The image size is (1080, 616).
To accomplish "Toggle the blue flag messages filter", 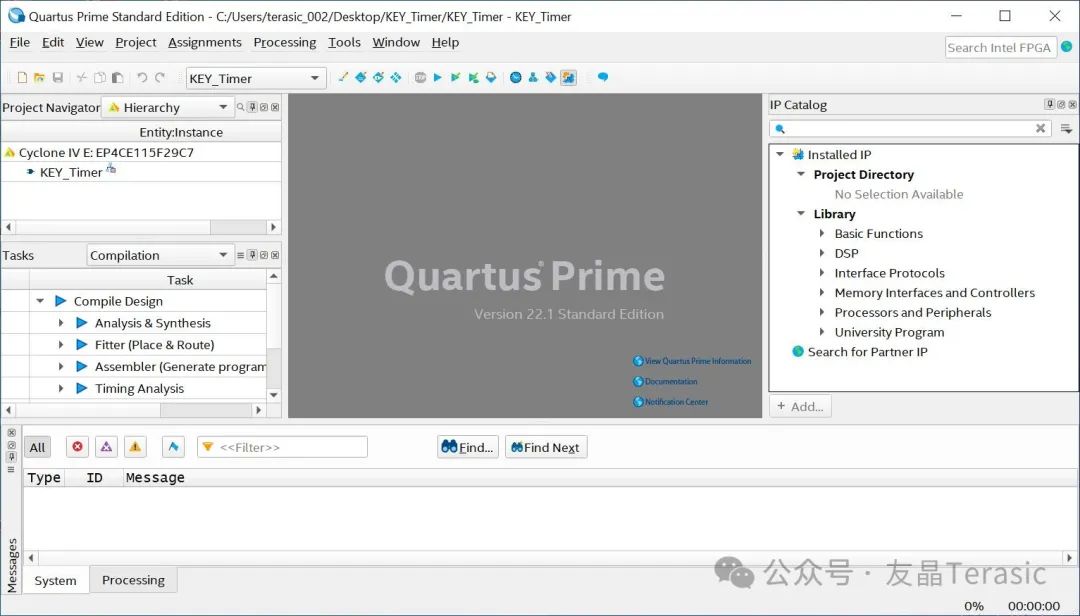I will [173, 447].
